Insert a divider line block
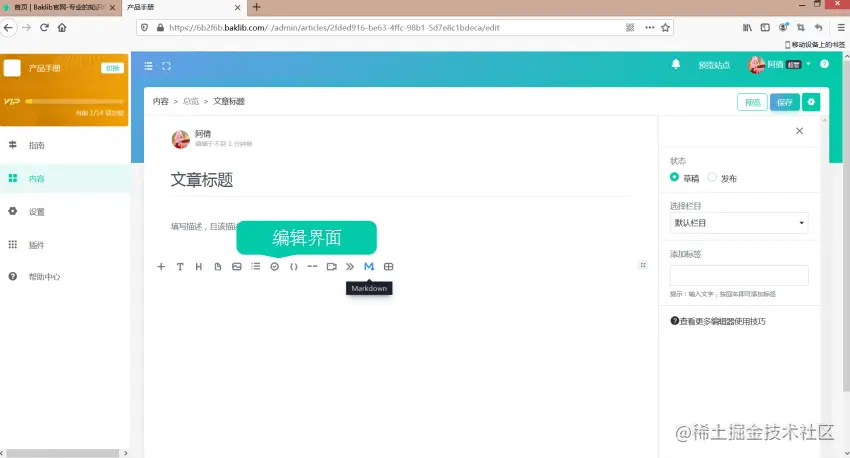The image size is (850, 458). tap(312, 267)
